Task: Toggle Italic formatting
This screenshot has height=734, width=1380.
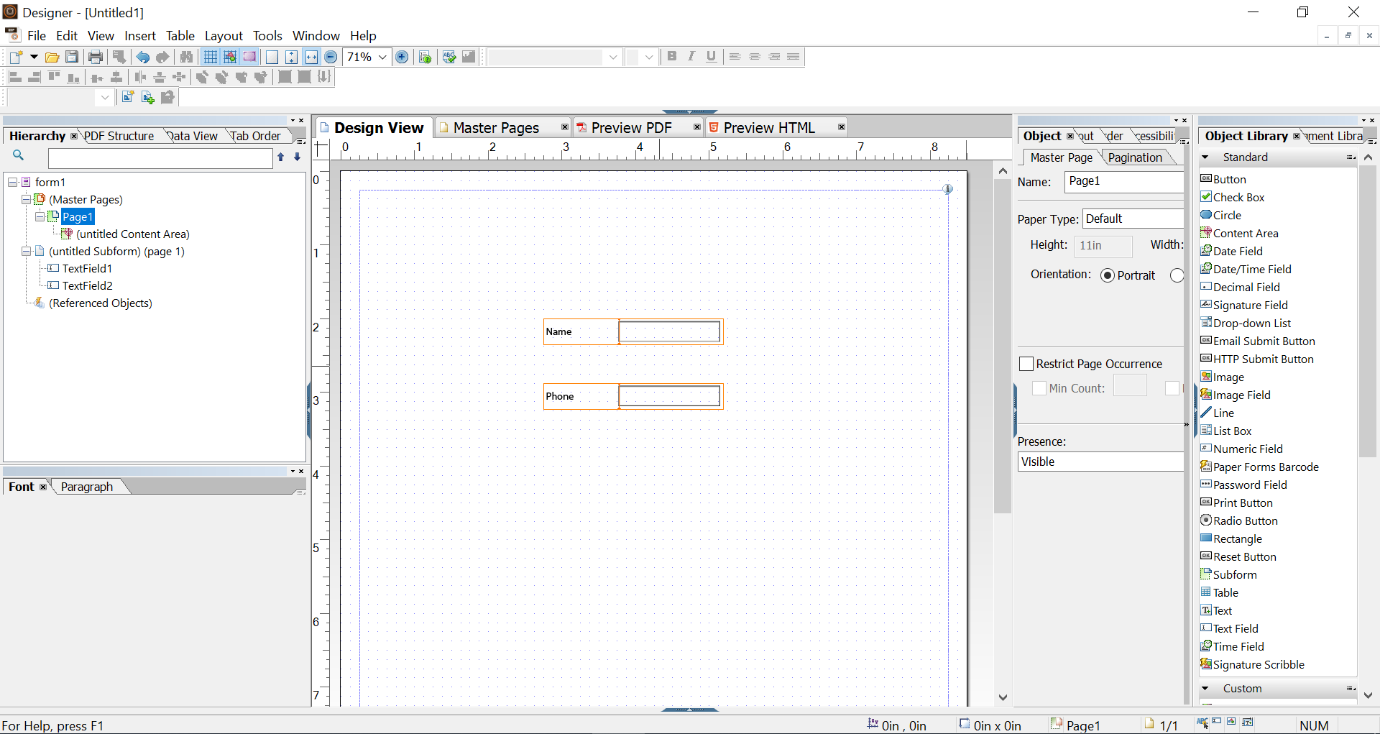Action: pos(691,57)
